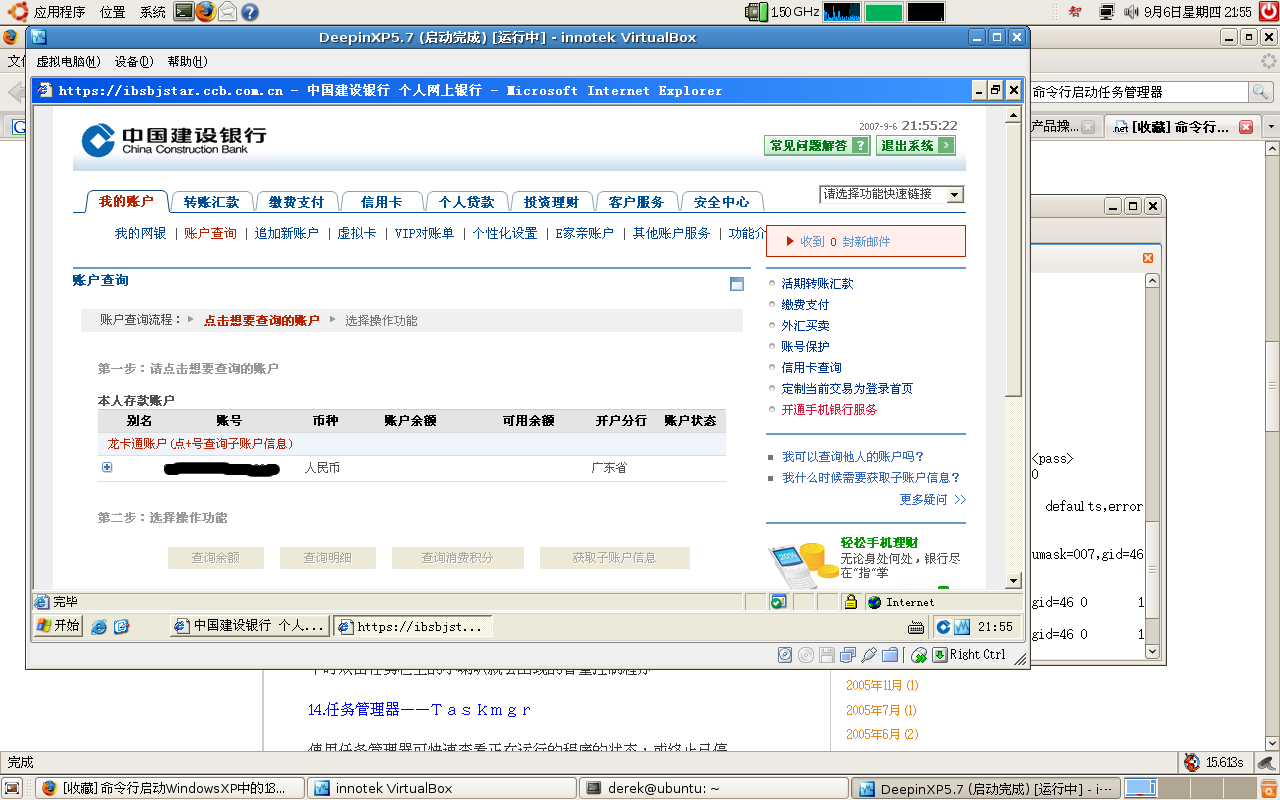The image size is (1280, 800).
Task: Open the network monitor applet
Action: [1107, 12]
